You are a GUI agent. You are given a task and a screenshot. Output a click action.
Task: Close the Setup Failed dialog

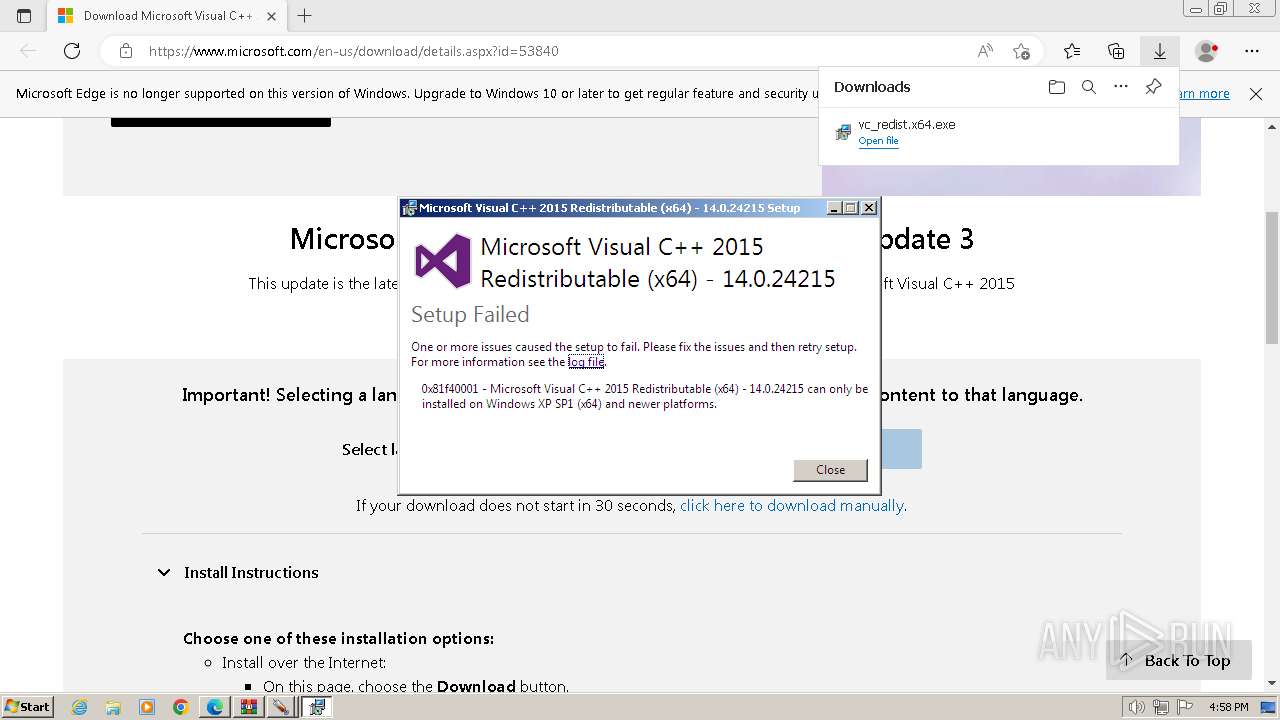(x=830, y=470)
